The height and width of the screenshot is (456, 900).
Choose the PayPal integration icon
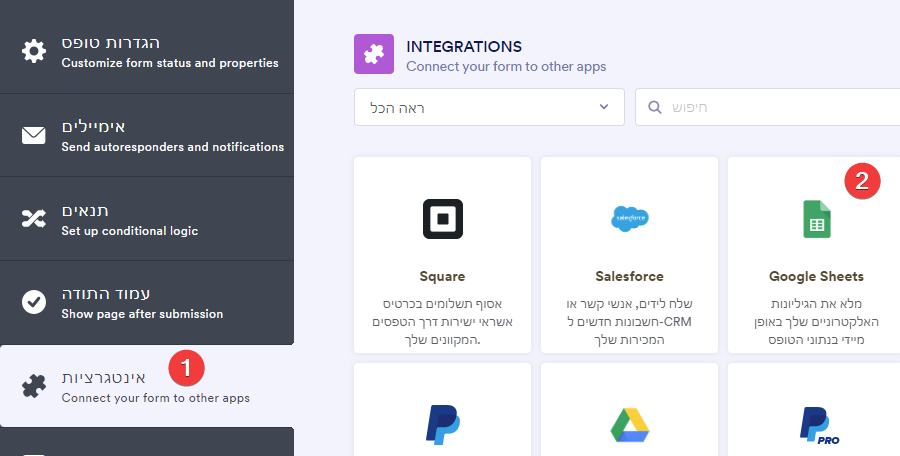[x=442, y=424]
